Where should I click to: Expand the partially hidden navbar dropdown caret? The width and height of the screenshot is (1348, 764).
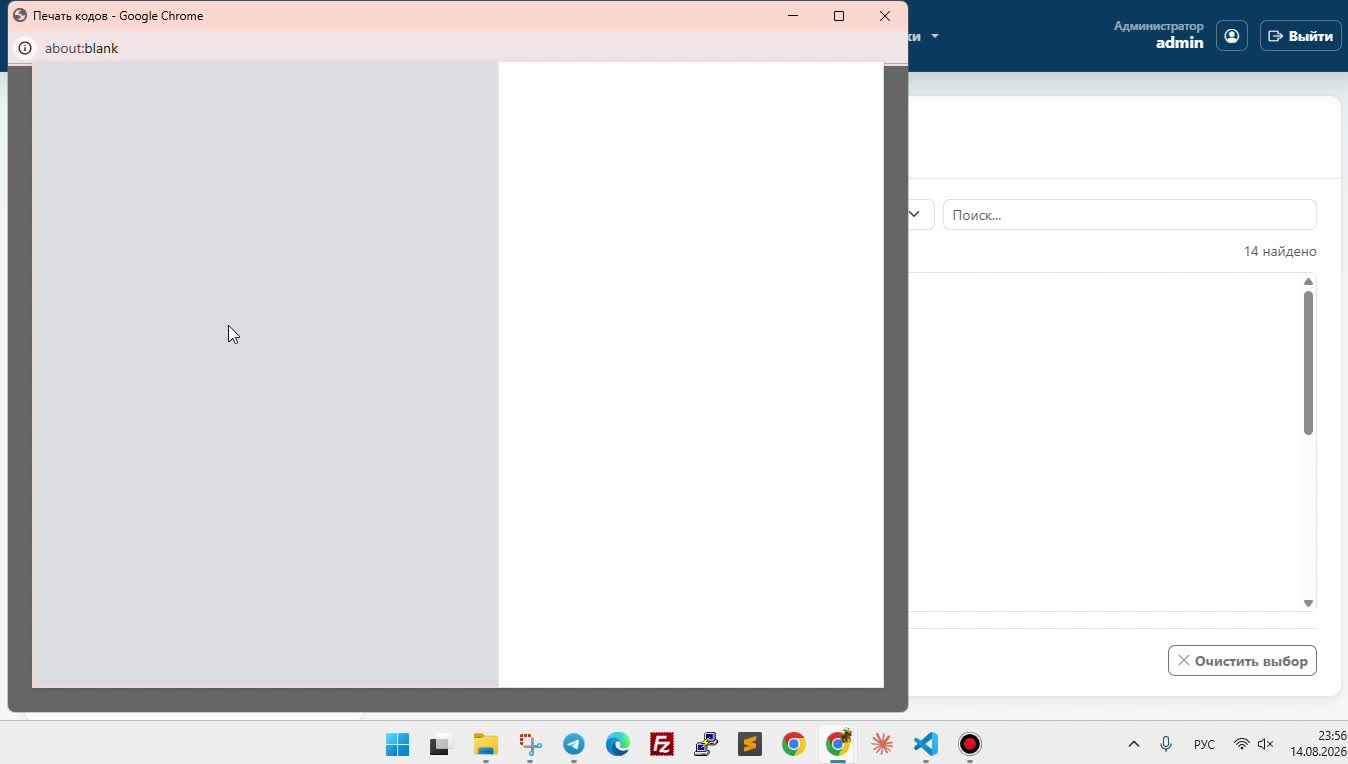(935, 36)
